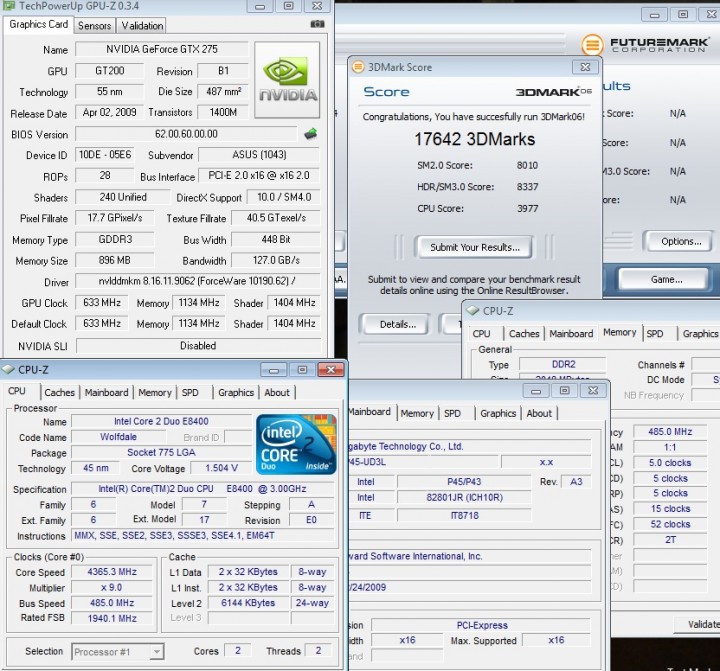Open About tab in front CPU-Z window
Screen dimensions: 720x671
pyautogui.click(x=277, y=393)
